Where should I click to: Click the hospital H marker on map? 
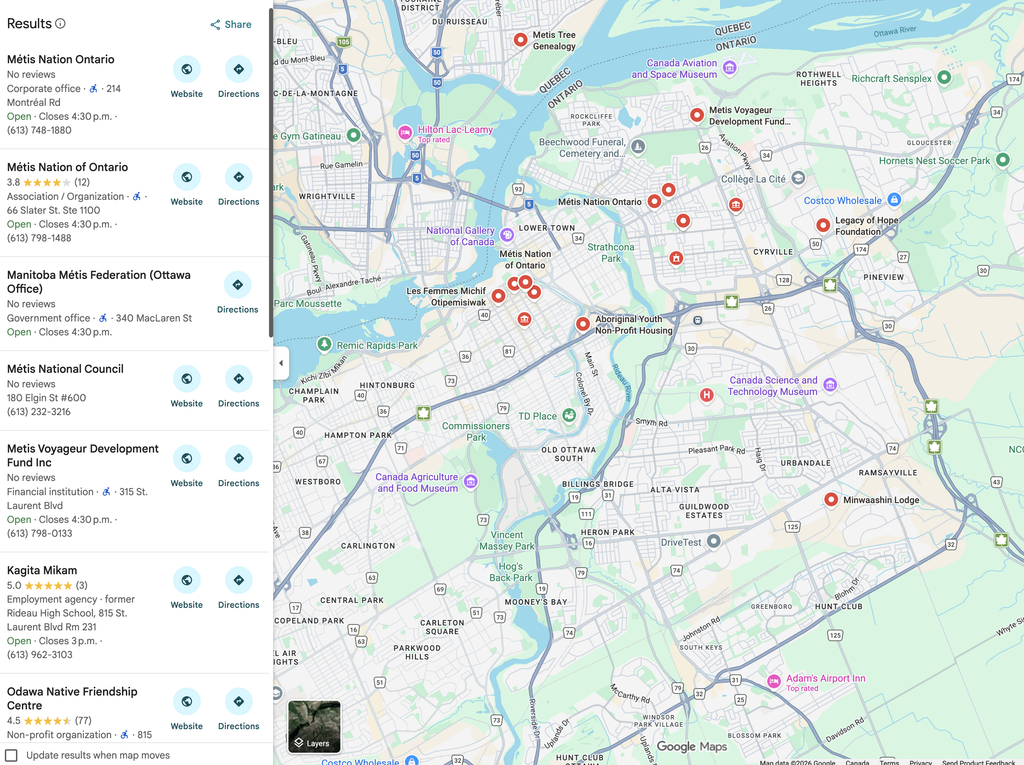pos(706,395)
